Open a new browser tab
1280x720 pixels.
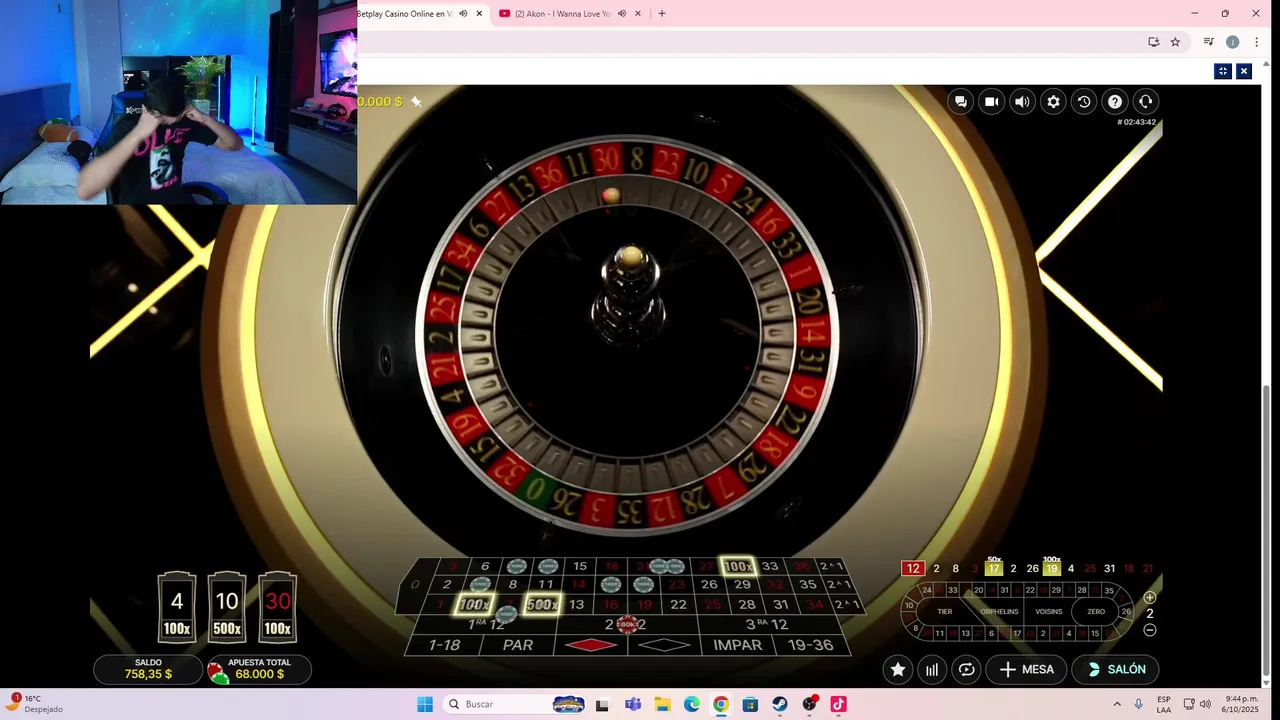pyautogui.click(x=662, y=14)
